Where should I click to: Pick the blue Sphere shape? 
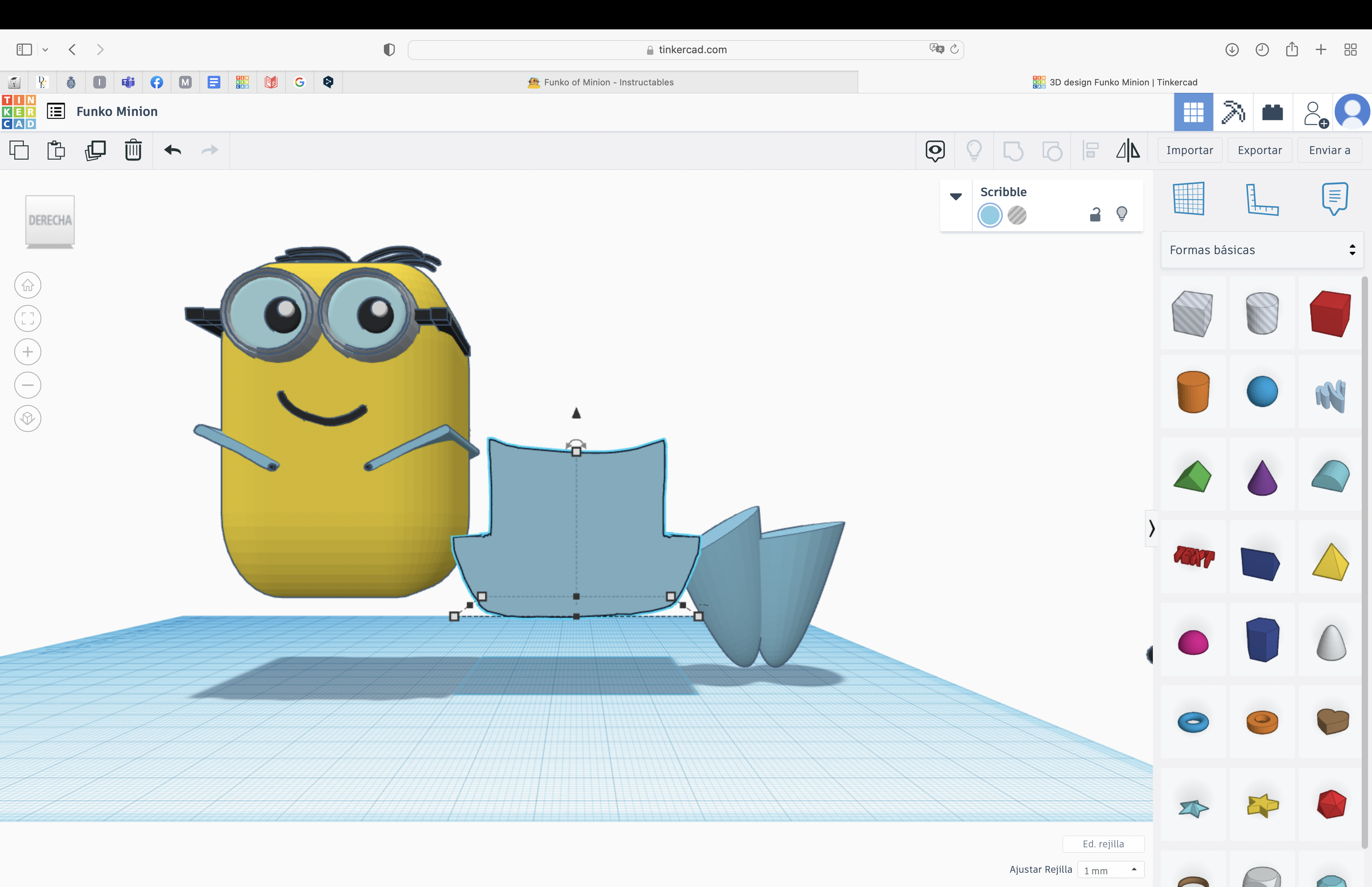[1262, 391]
